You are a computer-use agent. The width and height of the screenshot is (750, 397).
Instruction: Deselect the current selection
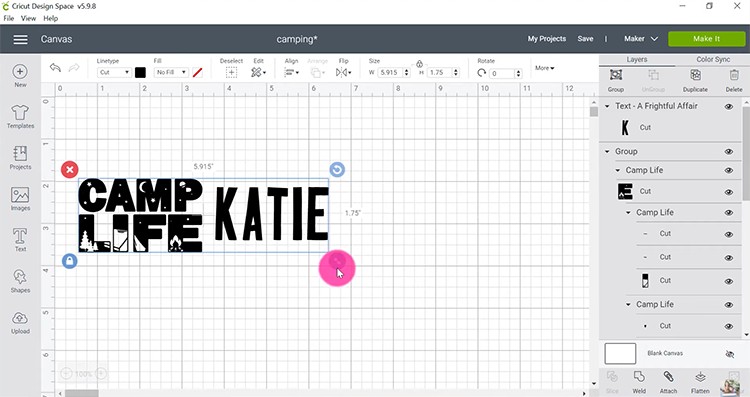[231, 72]
